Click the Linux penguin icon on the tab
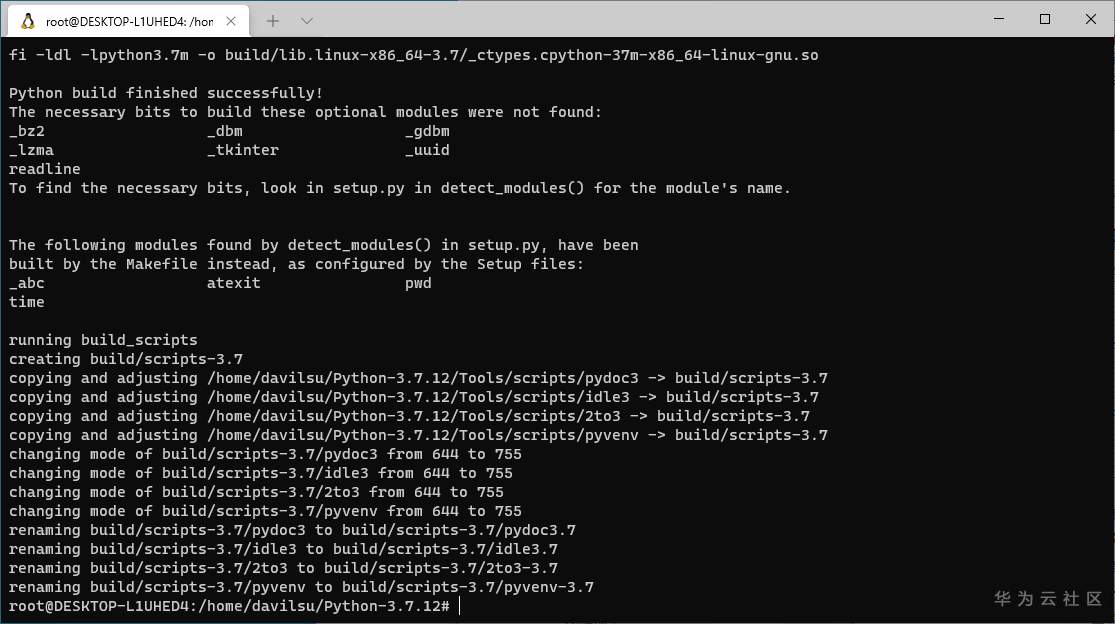This screenshot has height=624, width=1115. tap(27, 20)
